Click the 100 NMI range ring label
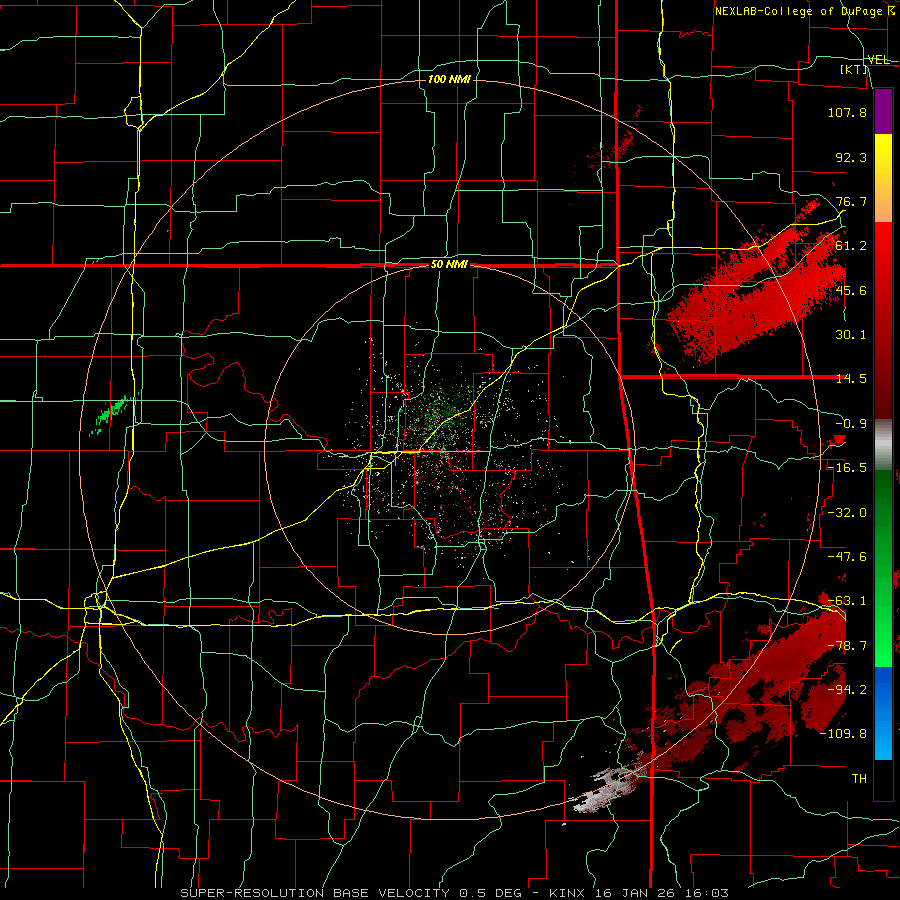 tap(449, 79)
